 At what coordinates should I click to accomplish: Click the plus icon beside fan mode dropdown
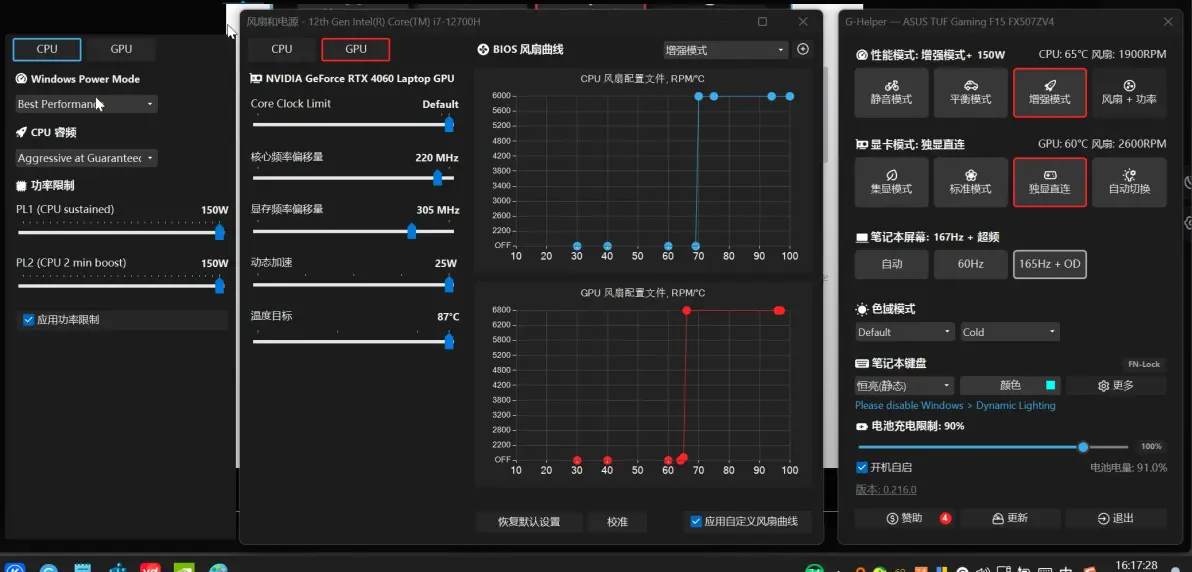click(x=803, y=49)
